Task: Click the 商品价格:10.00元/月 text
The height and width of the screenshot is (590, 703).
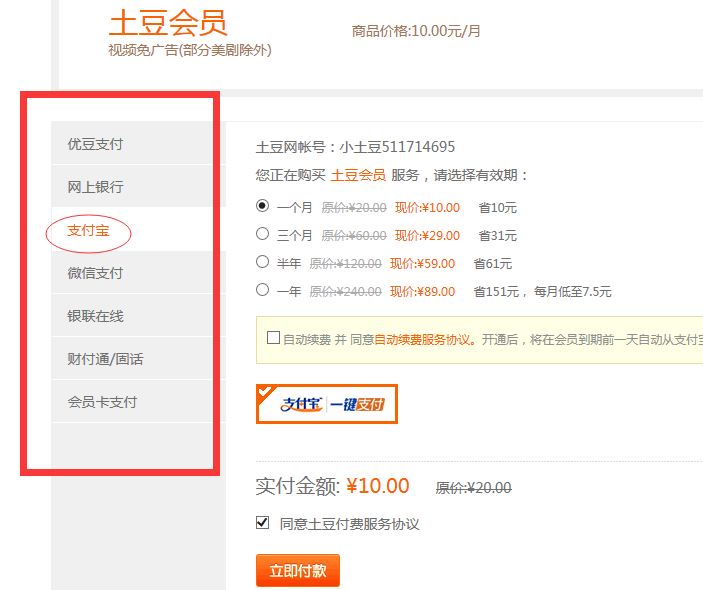Action: [416, 31]
